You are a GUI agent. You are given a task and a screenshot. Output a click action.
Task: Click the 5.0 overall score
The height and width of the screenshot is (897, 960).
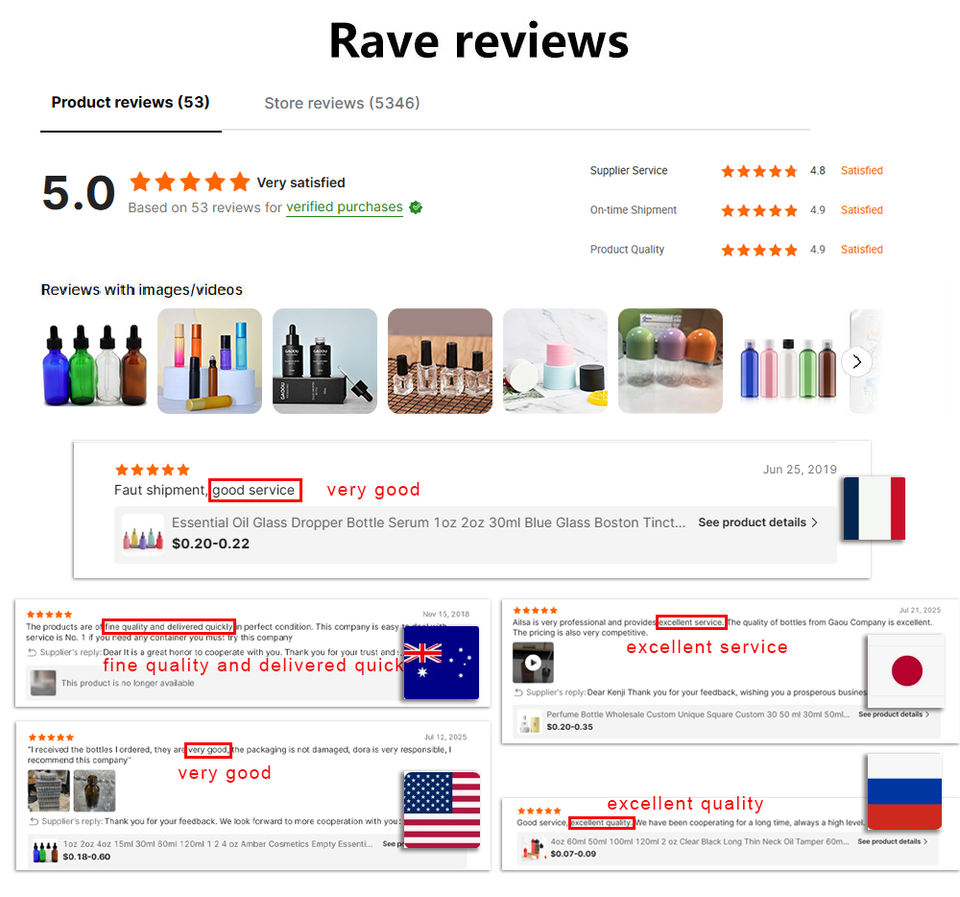click(x=78, y=193)
